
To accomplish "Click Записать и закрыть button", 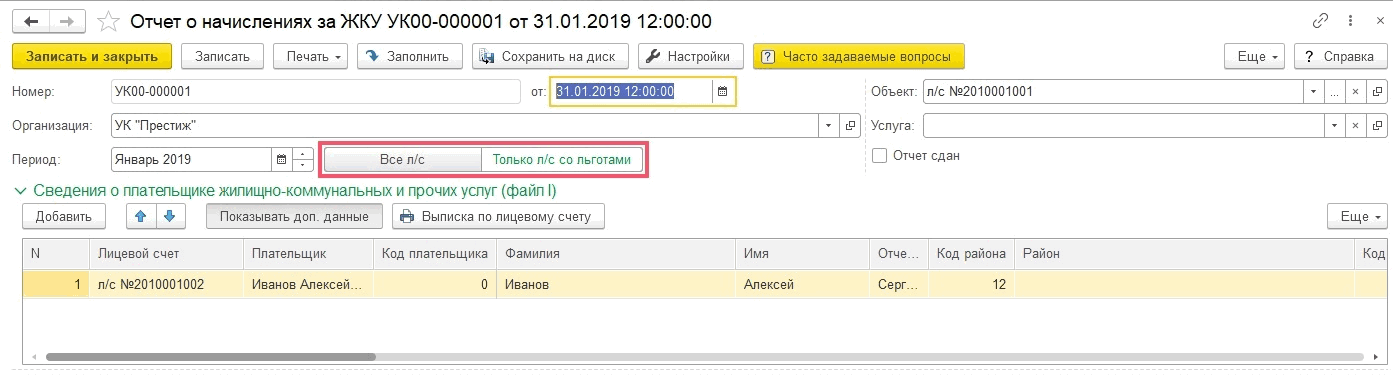I will 92,56.
